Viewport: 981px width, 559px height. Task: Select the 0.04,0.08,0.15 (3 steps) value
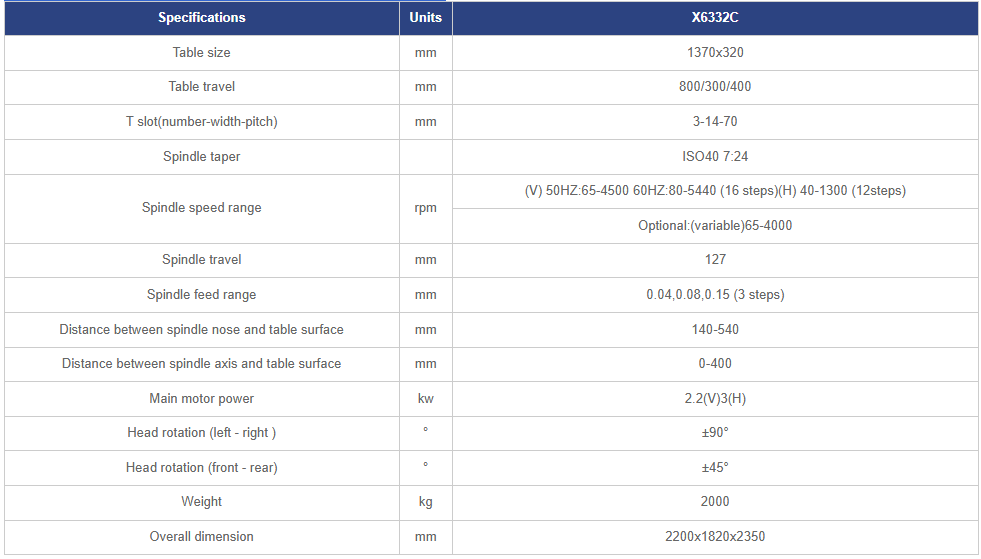(715, 295)
